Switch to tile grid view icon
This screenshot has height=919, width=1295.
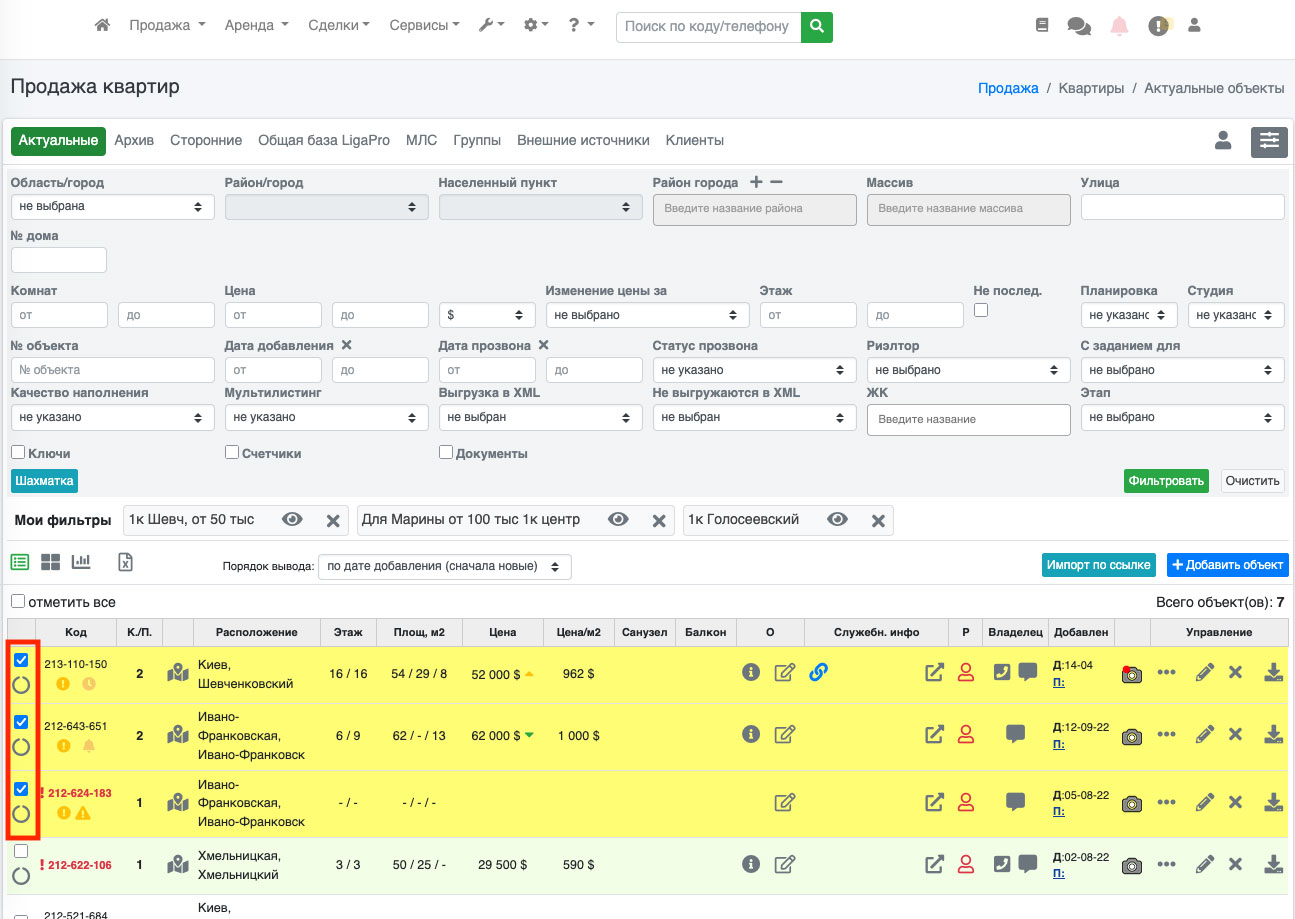coord(51,562)
